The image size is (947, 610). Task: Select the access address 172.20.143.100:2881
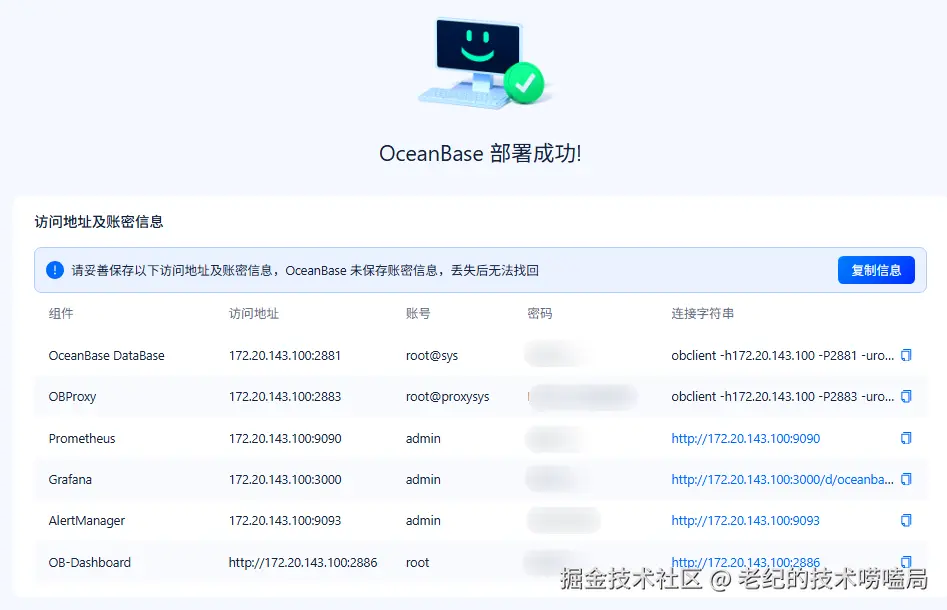[x=284, y=356]
